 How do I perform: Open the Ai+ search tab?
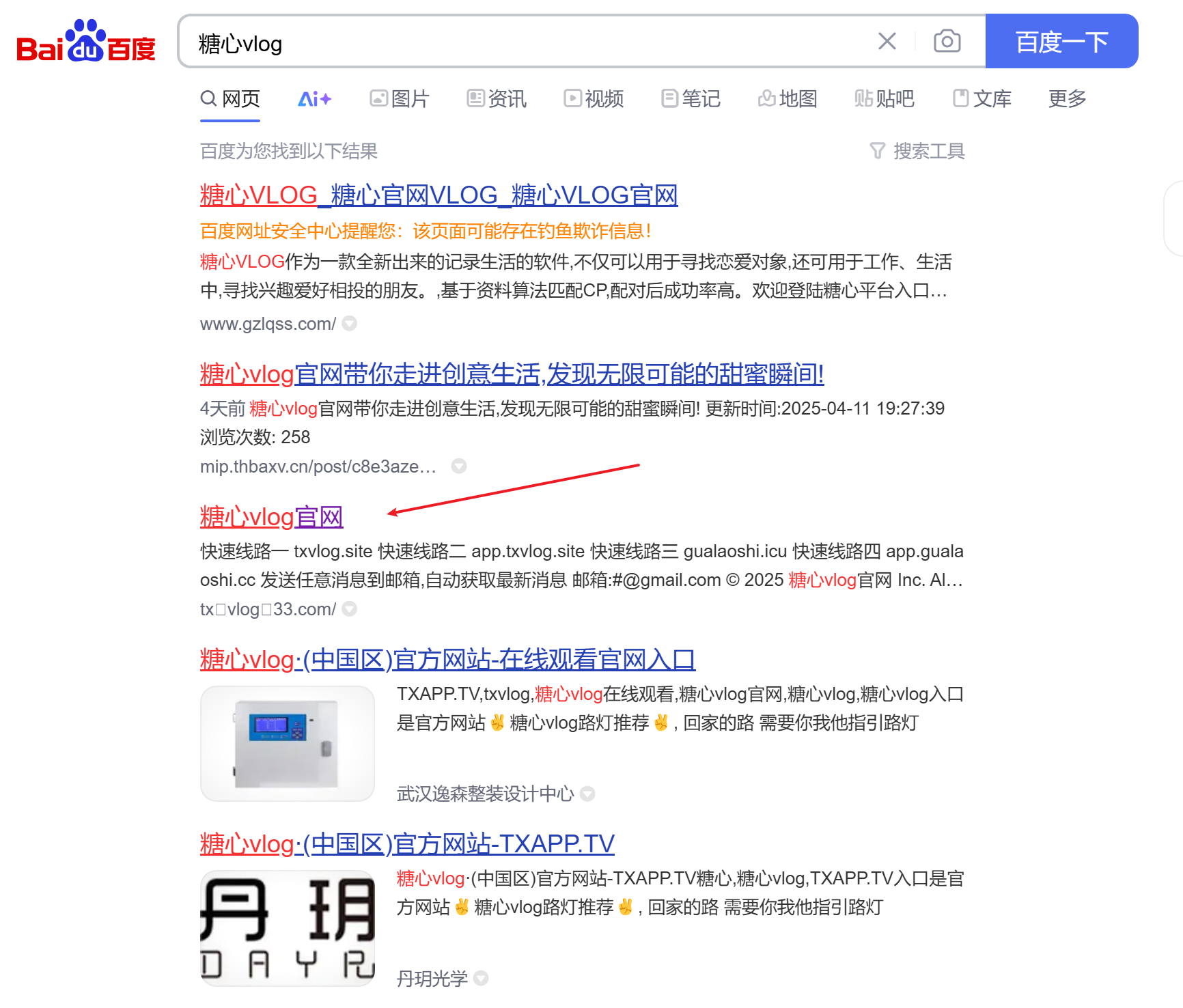point(314,99)
